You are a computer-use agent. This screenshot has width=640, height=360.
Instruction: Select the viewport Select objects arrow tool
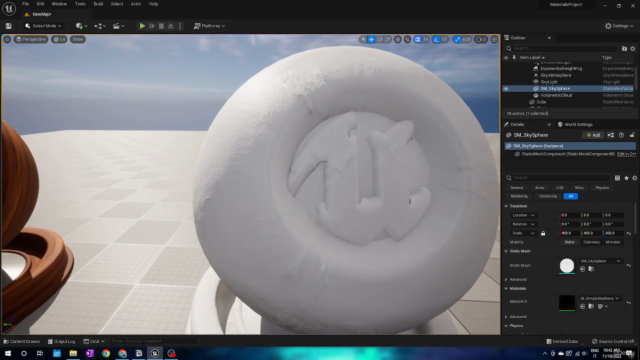click(363, 39)
